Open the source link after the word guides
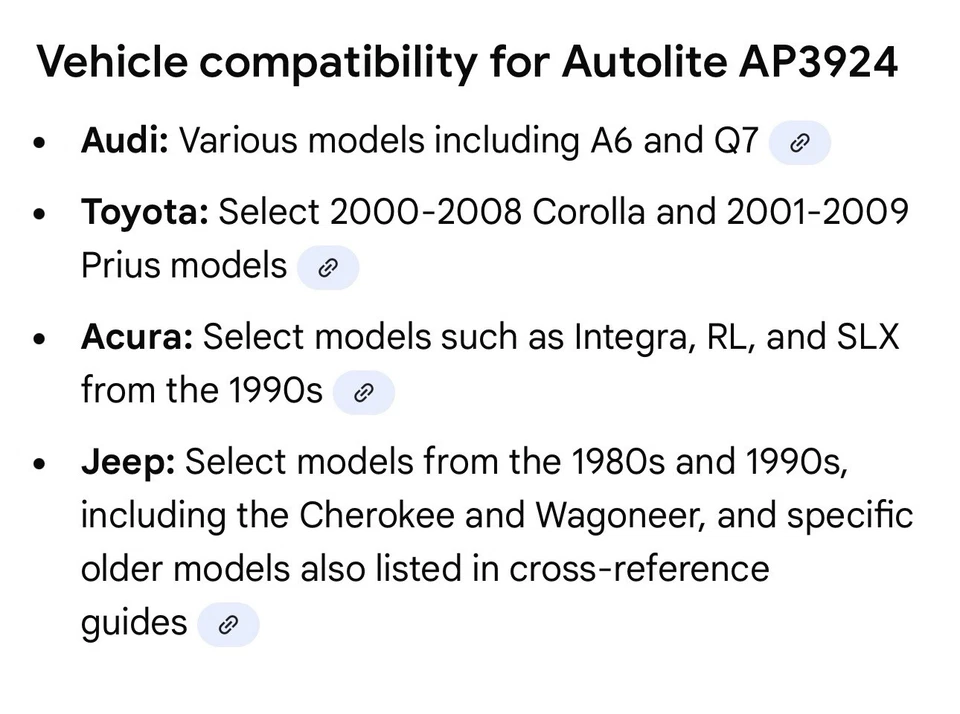The image size is (960, 714). (228, 625)
